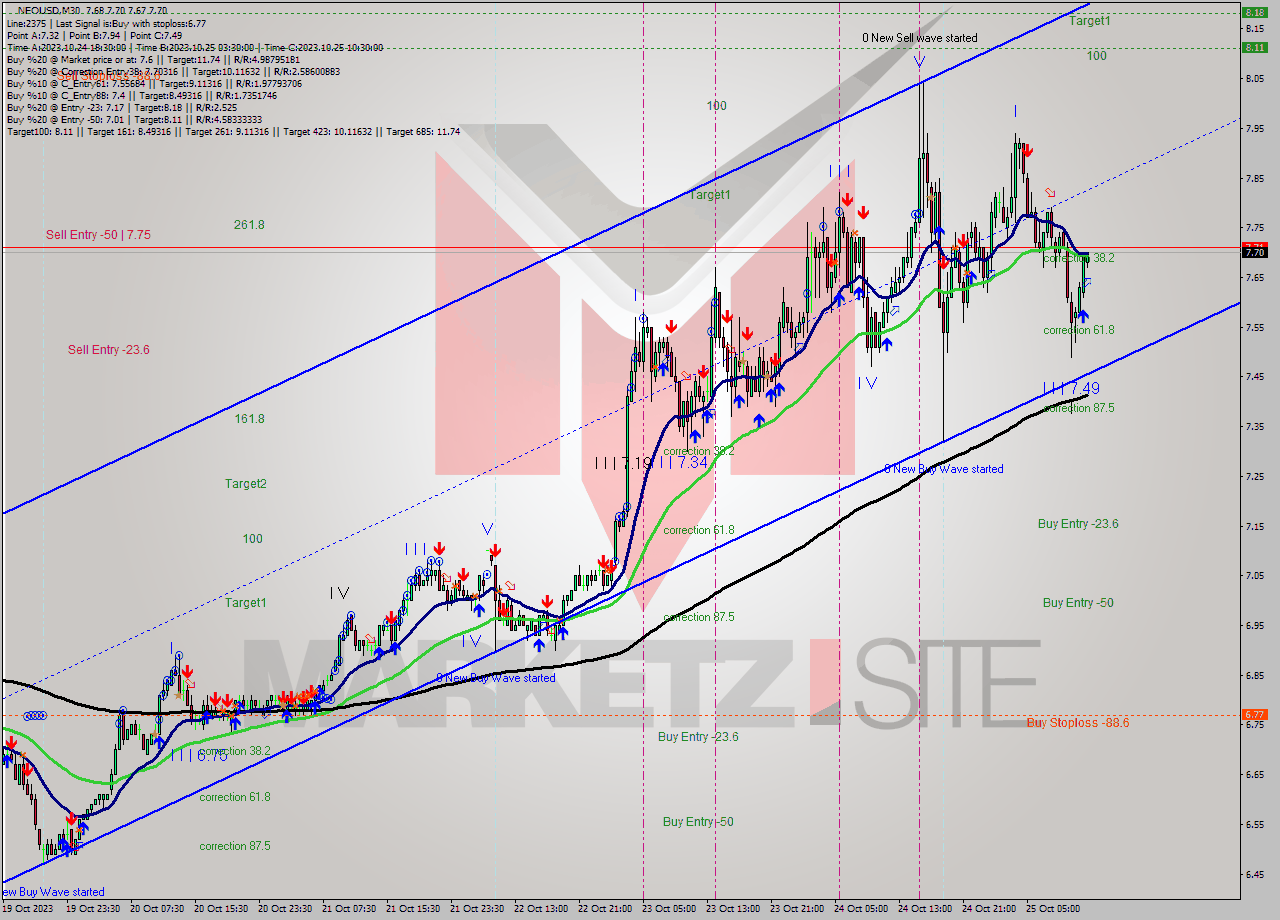Select the '261.8' Fibonacci level label

click(249, 225)
